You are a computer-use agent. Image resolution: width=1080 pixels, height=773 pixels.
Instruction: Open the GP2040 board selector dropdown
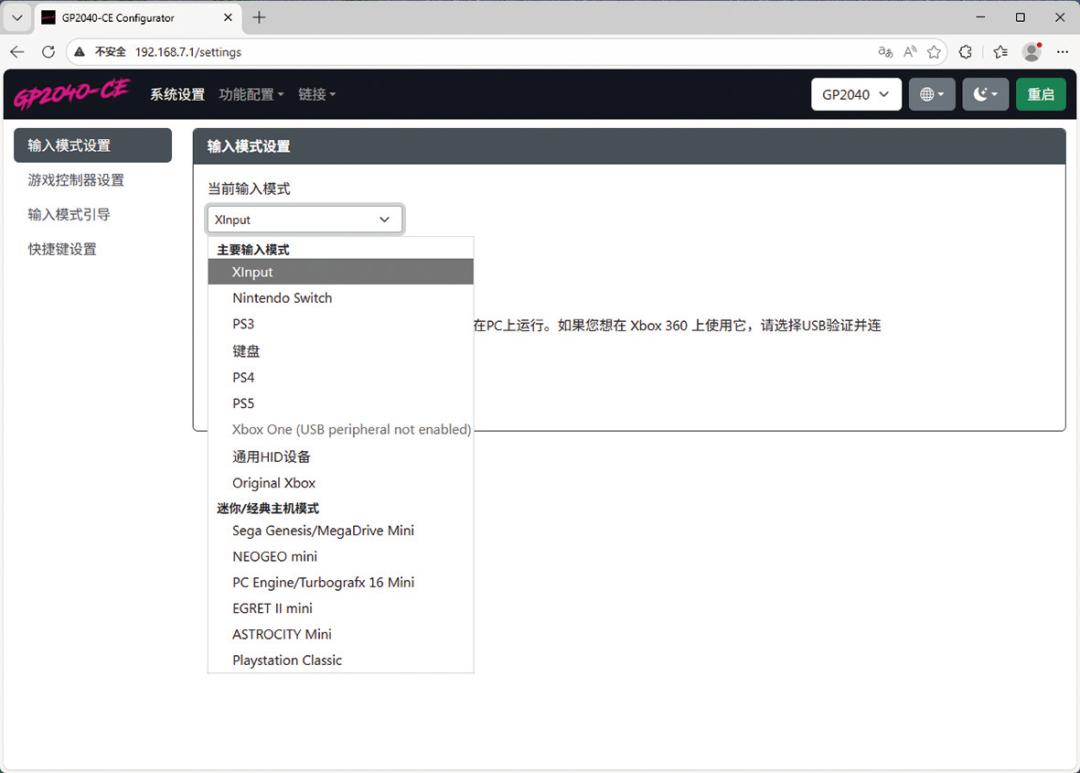point(856,94)
